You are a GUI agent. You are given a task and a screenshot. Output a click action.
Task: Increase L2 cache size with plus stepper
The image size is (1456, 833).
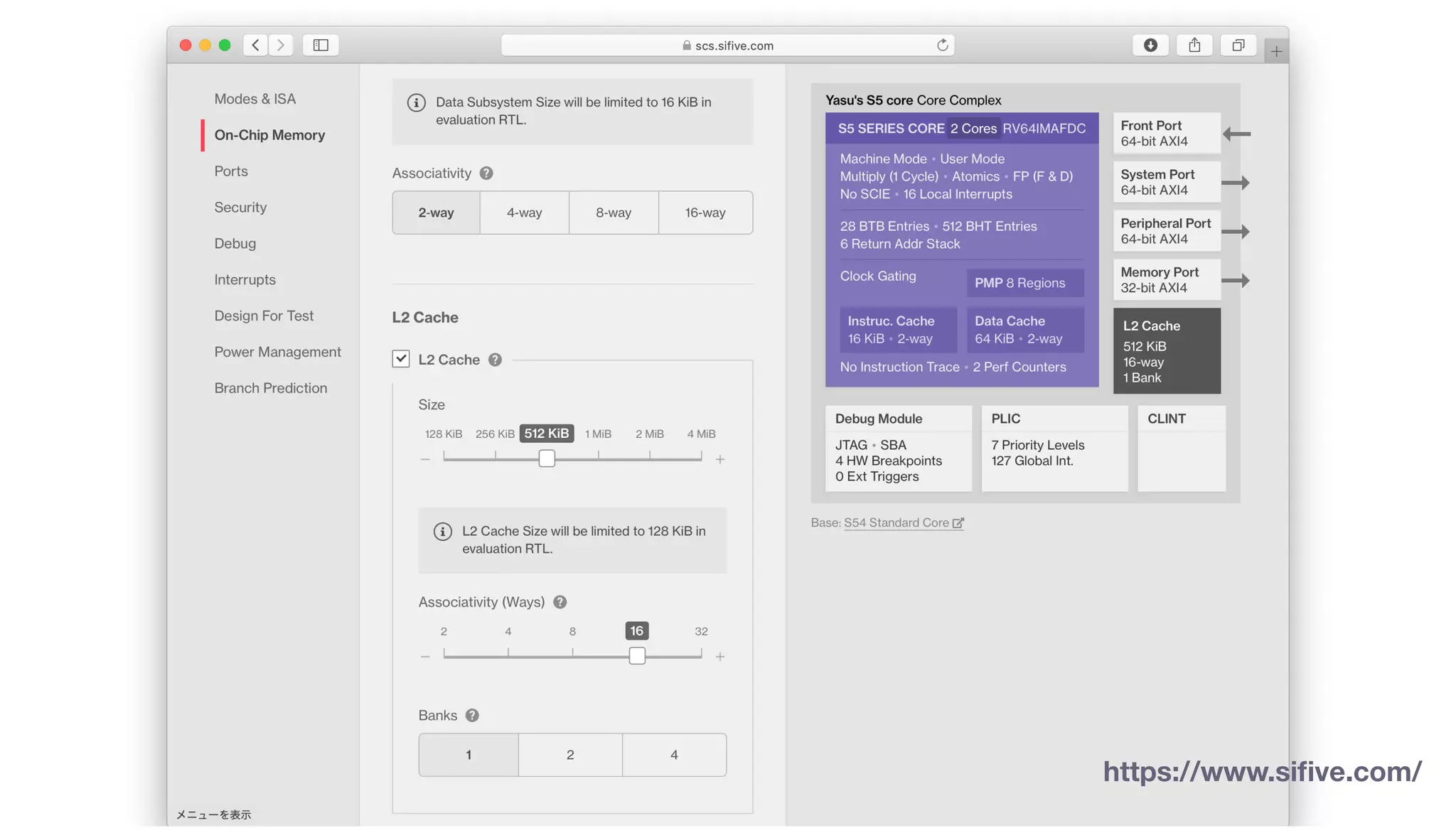point(719,460)
